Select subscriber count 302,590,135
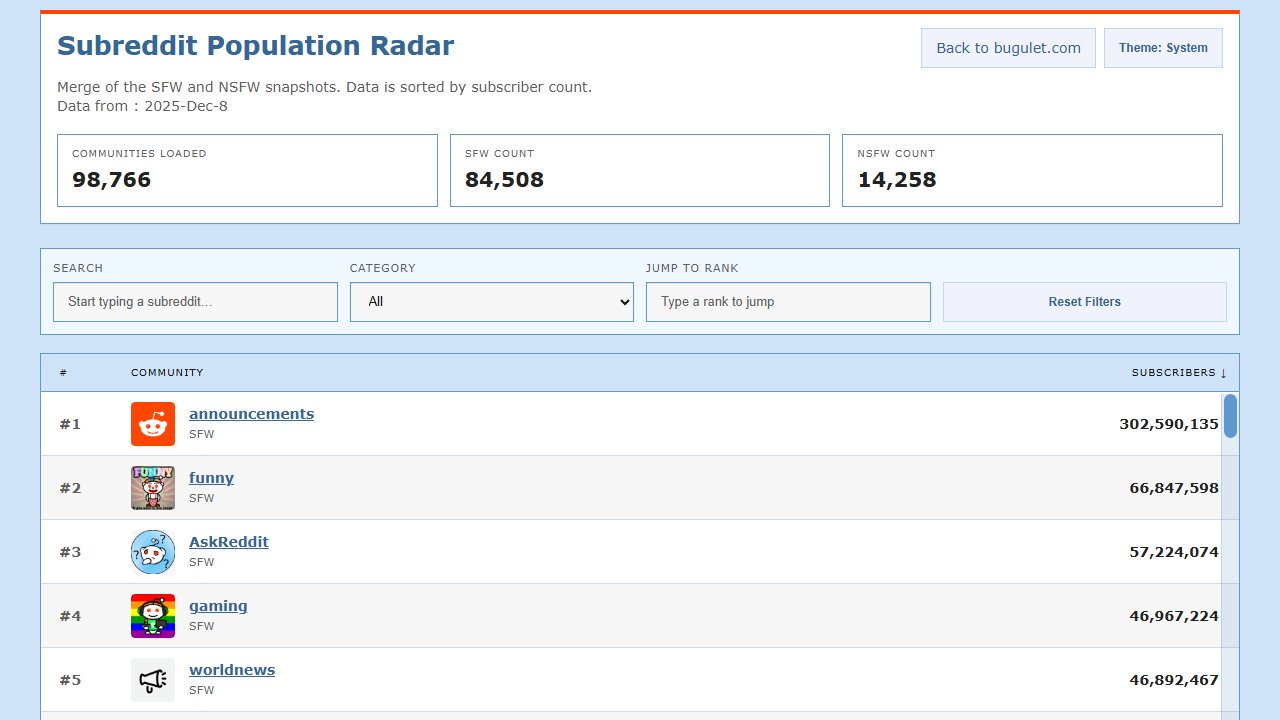 (1169, 424)
